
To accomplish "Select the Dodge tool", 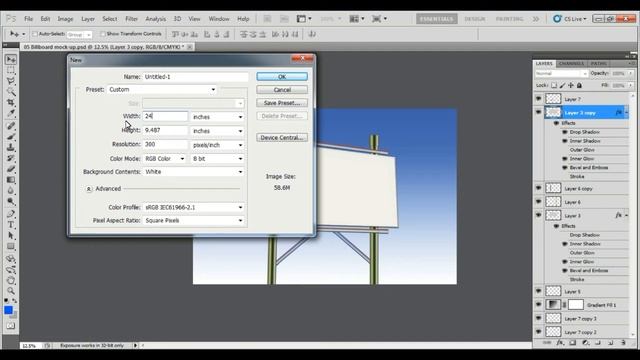I will [11, 201].
